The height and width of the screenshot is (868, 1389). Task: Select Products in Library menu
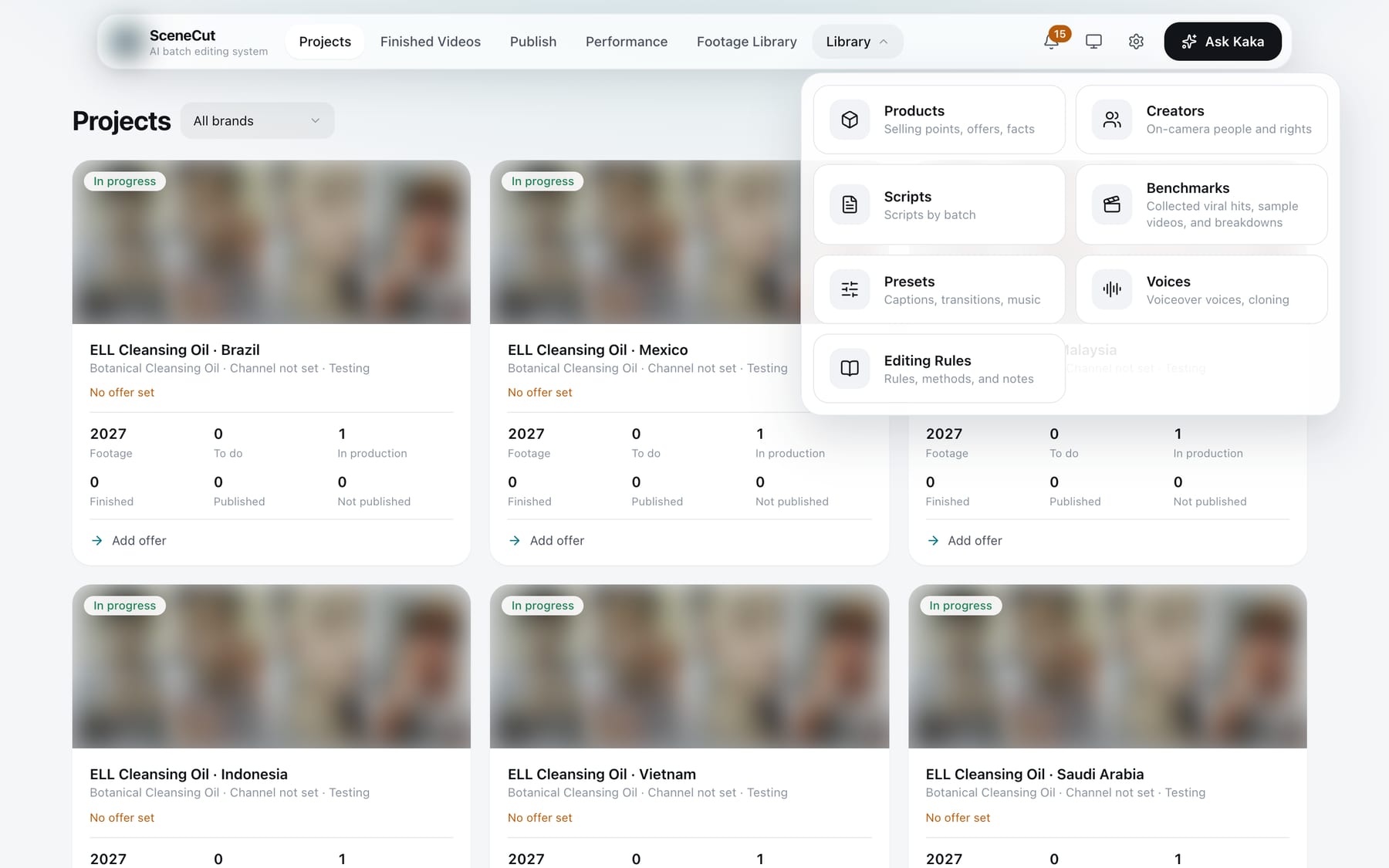coord(939,120)
